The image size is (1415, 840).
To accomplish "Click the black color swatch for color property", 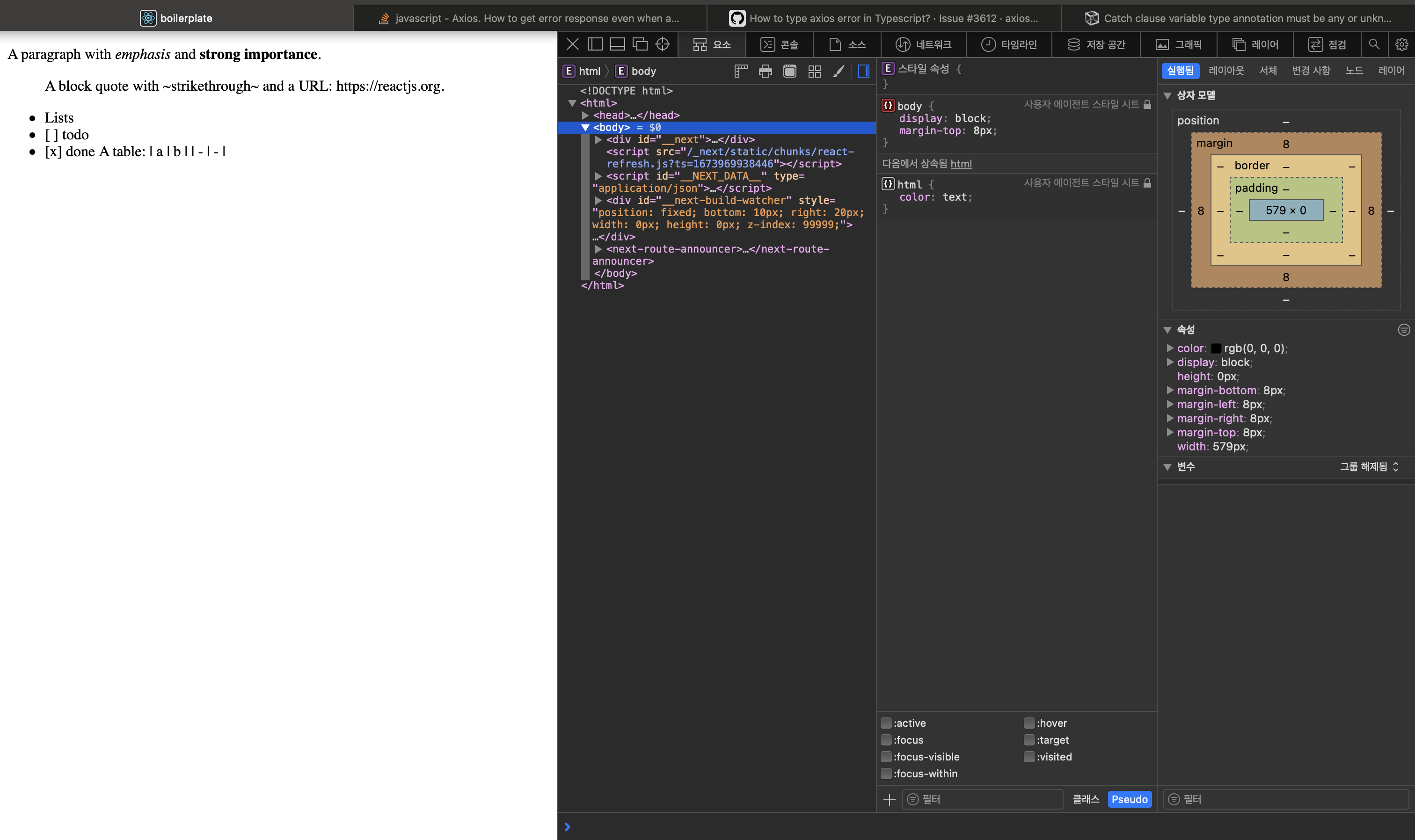I will tap(1216, 348).
